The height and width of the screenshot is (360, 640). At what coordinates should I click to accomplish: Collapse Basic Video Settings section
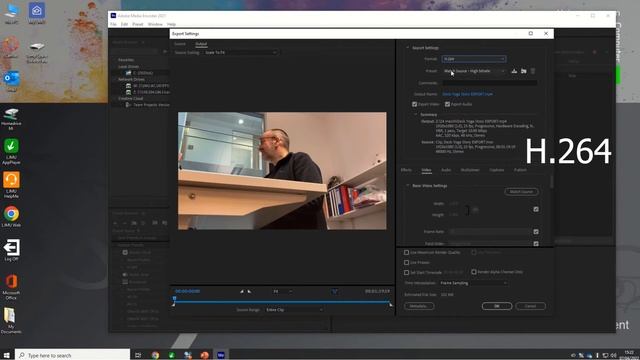coord(407,186)
